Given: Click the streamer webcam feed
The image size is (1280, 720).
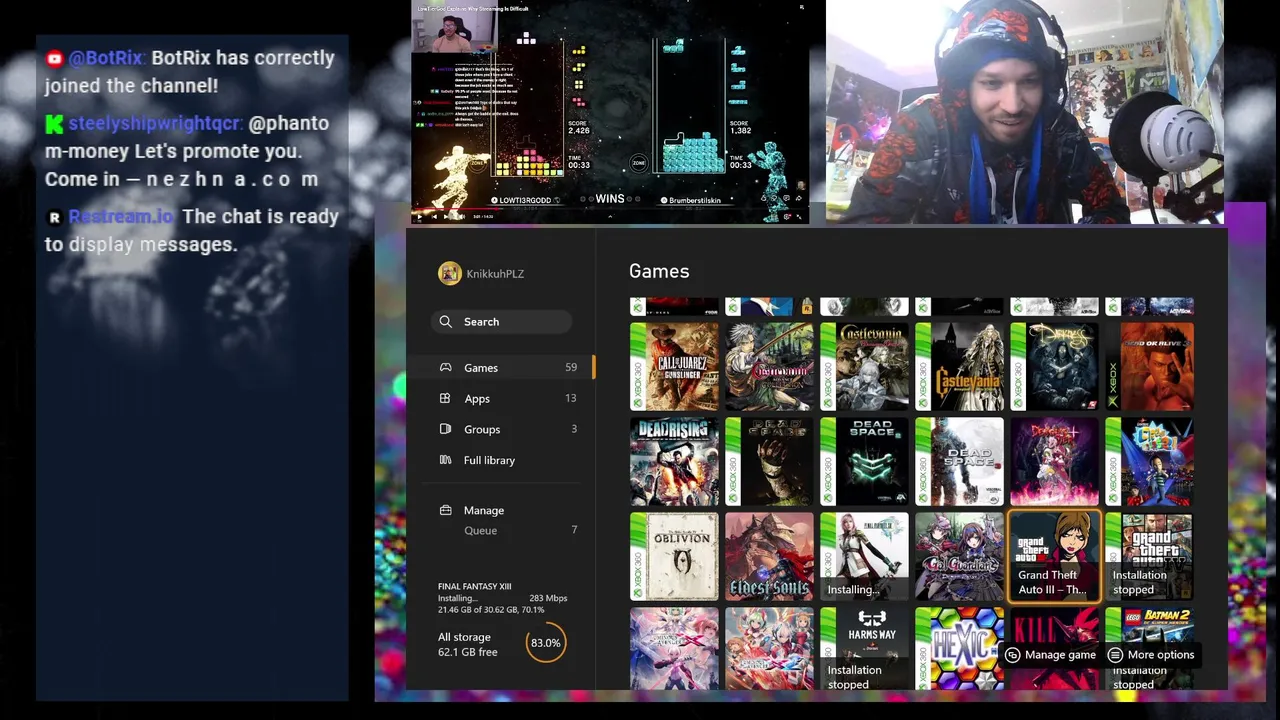Looking at the screenshot, I should (x=1025, y=111).
